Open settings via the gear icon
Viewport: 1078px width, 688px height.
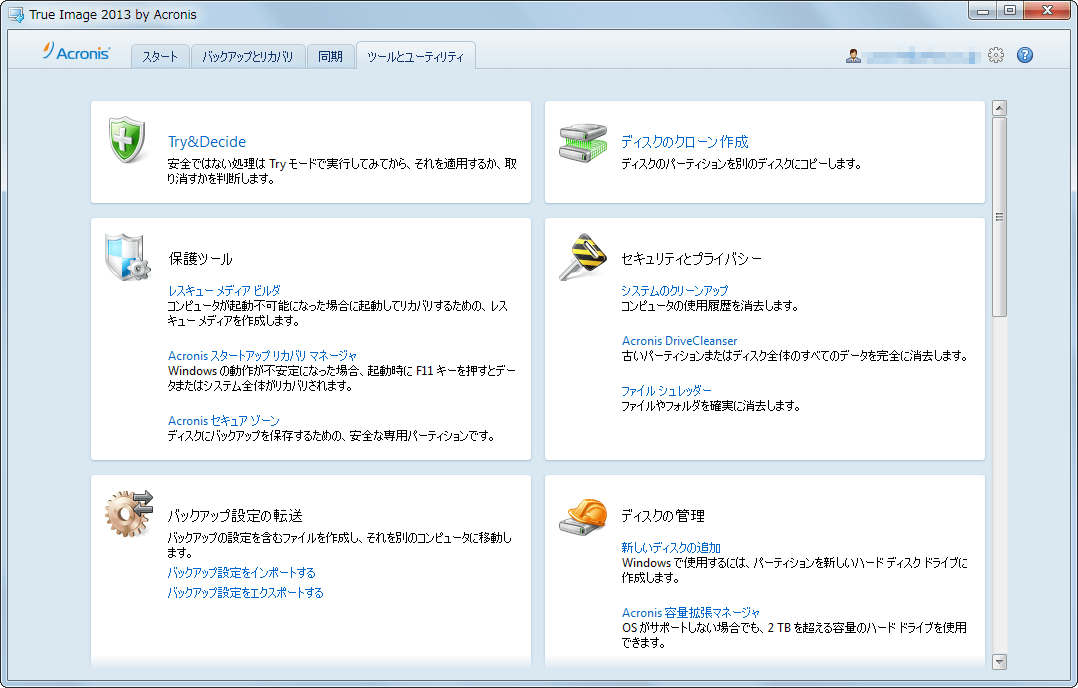(996, 55)
